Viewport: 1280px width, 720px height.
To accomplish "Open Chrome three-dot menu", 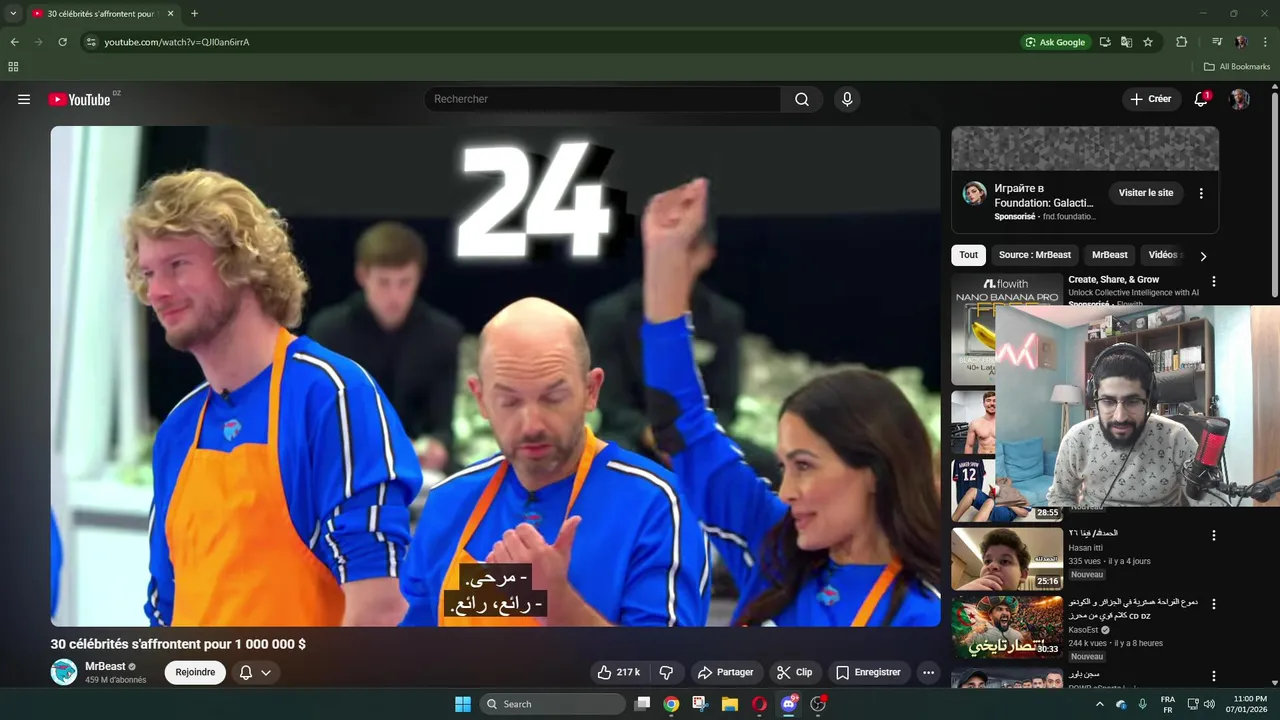I will pos(1266,42).
